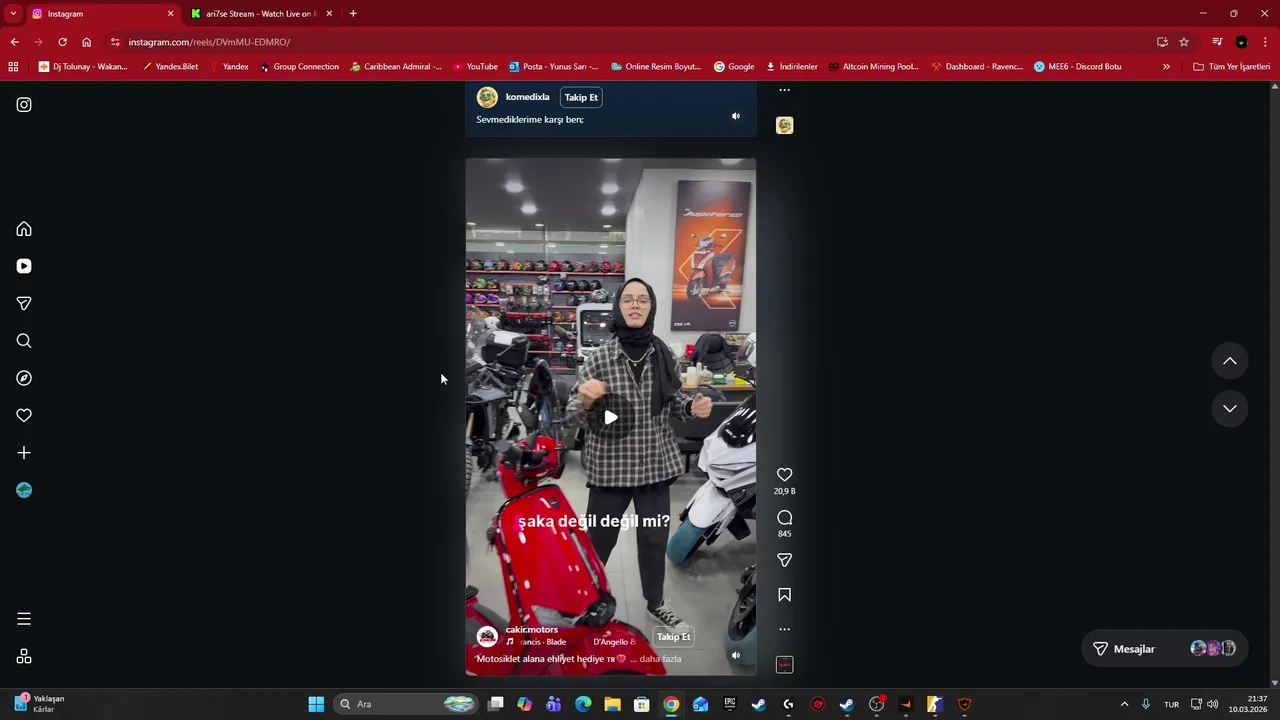Open profile avatar in sidebar

tap(24, 490)
